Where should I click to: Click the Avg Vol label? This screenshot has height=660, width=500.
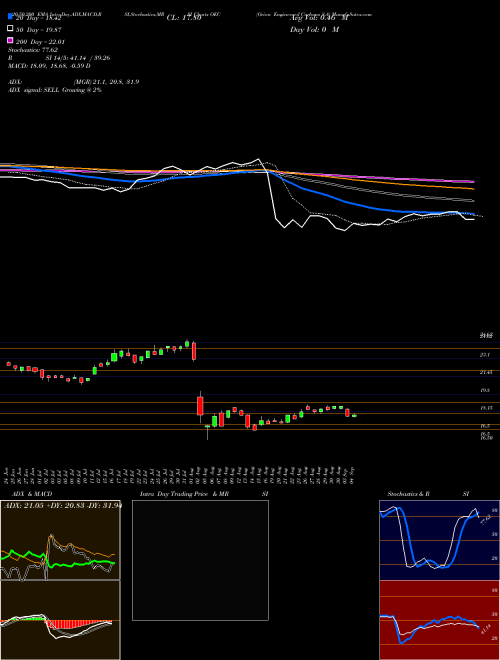[x=319, y=18]
